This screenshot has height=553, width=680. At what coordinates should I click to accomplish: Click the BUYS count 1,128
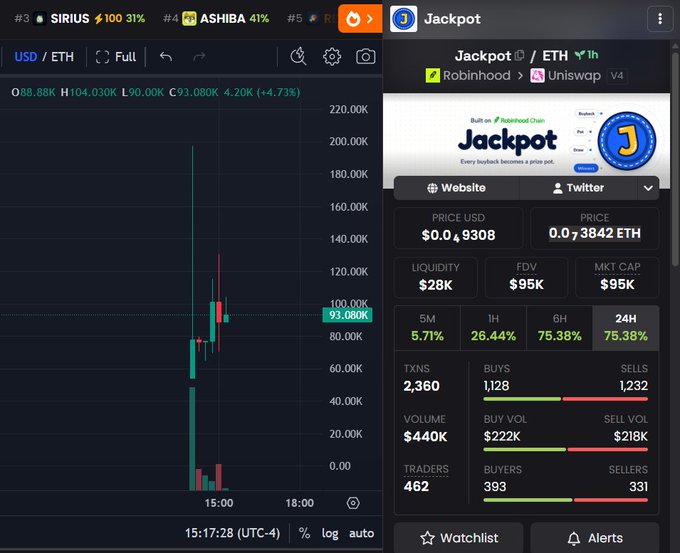(x=497, y=386)
